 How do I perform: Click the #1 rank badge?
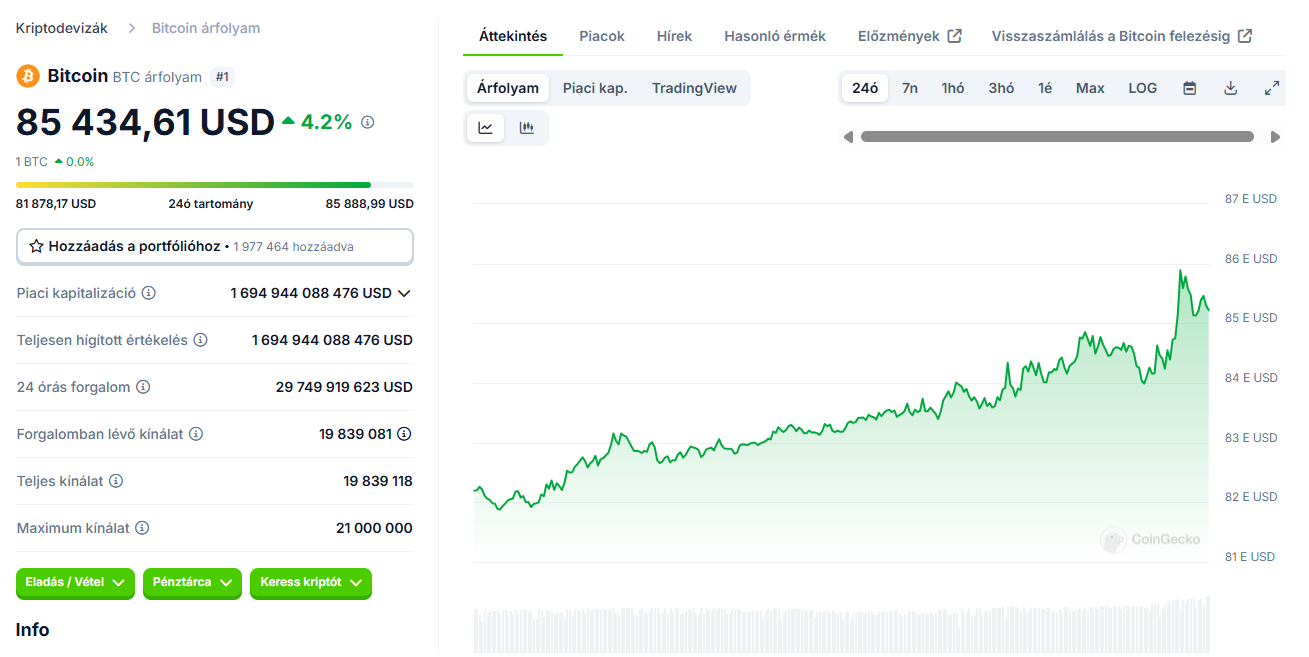223,77
